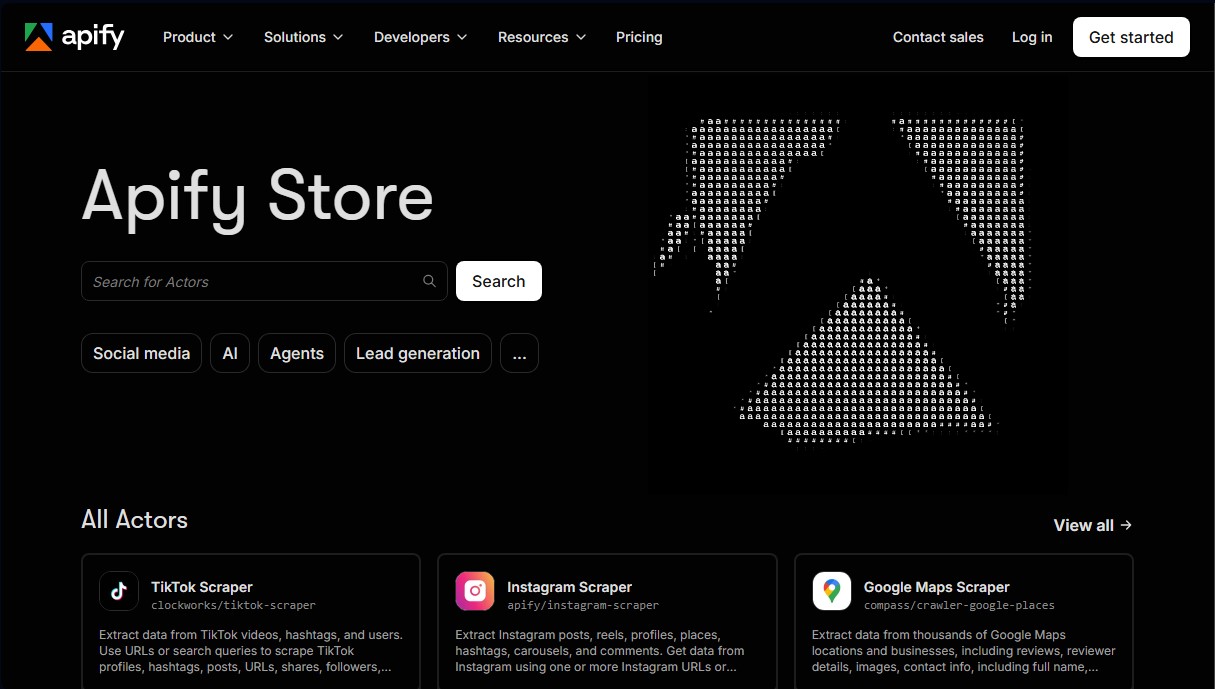Click the All Actors heading
The image size is (1215, 689).
click(134, 520)
